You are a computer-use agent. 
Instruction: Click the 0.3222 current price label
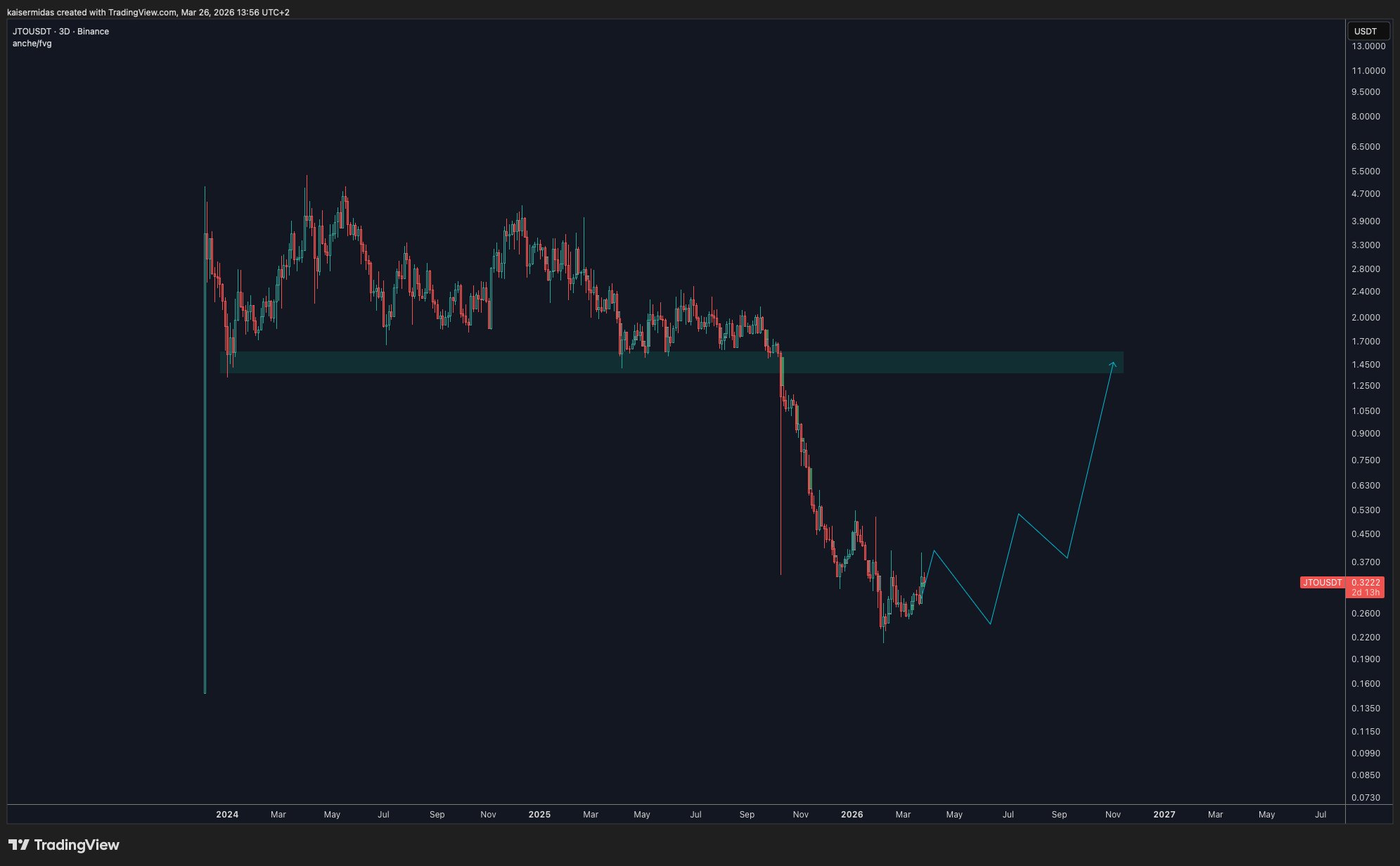pos(1365,583)
